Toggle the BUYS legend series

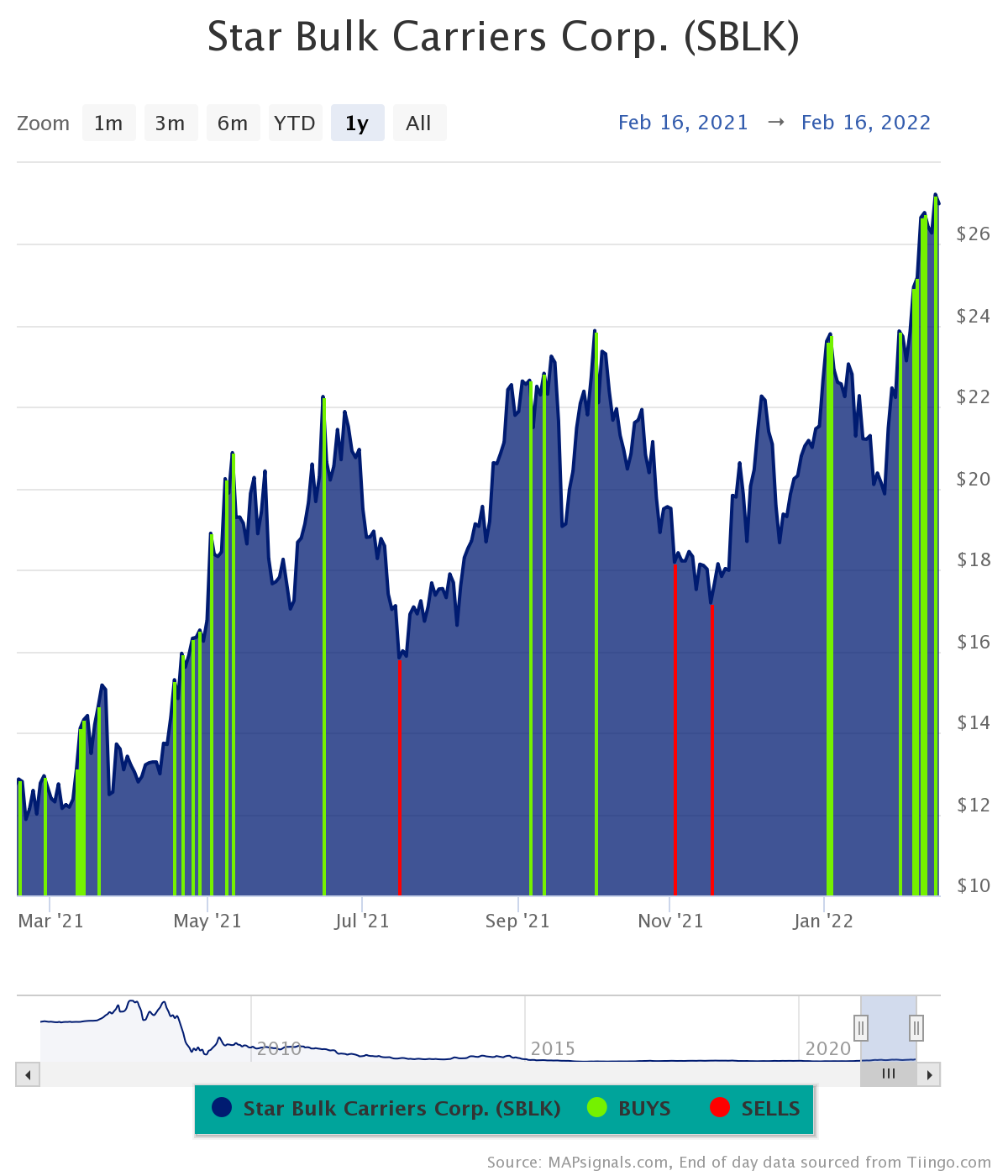pos(629,1109)
